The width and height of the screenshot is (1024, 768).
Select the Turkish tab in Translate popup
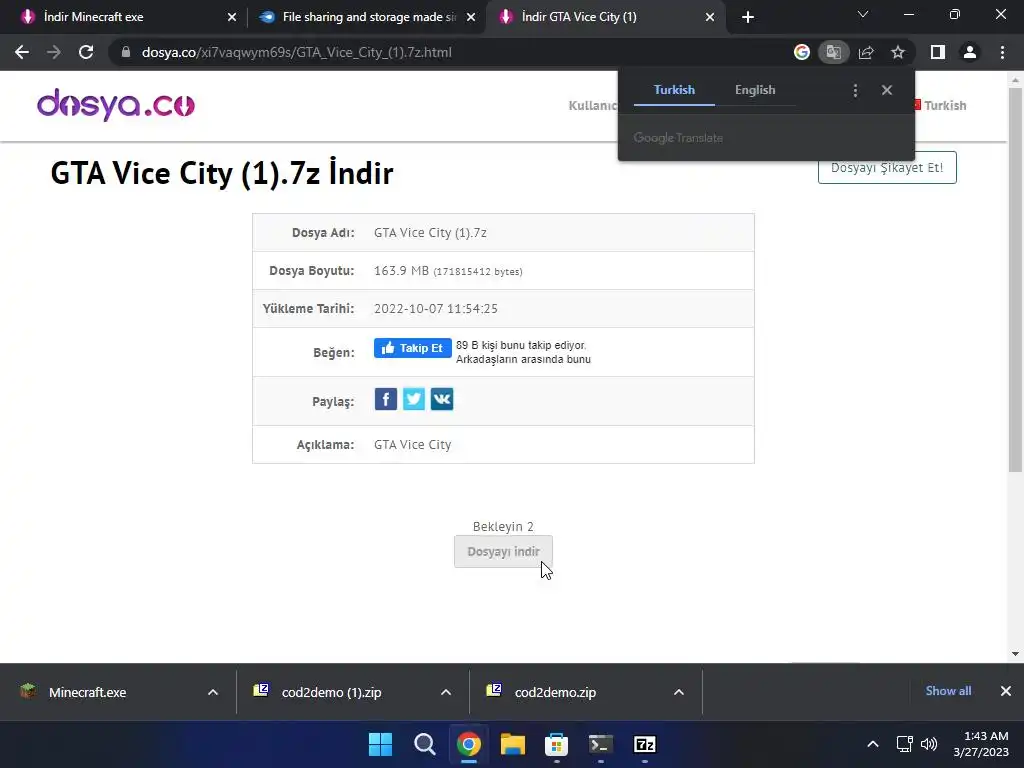[674, 90]
